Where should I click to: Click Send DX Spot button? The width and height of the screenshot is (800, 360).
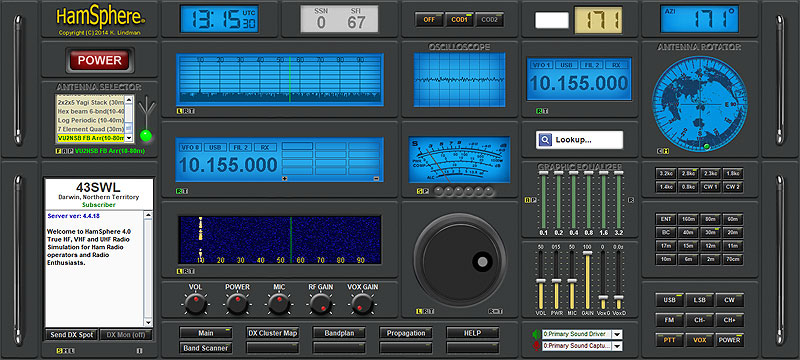click(x=71, y=335)
